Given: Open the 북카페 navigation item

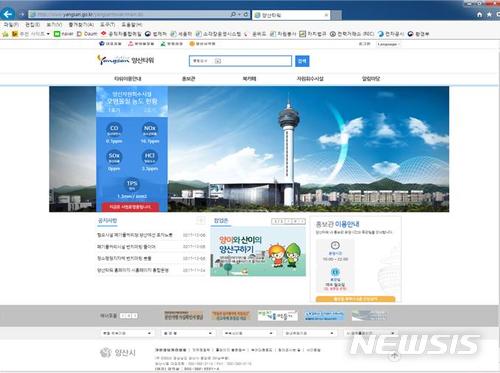Looking at the screenshot, I should [x=249, y=79].
